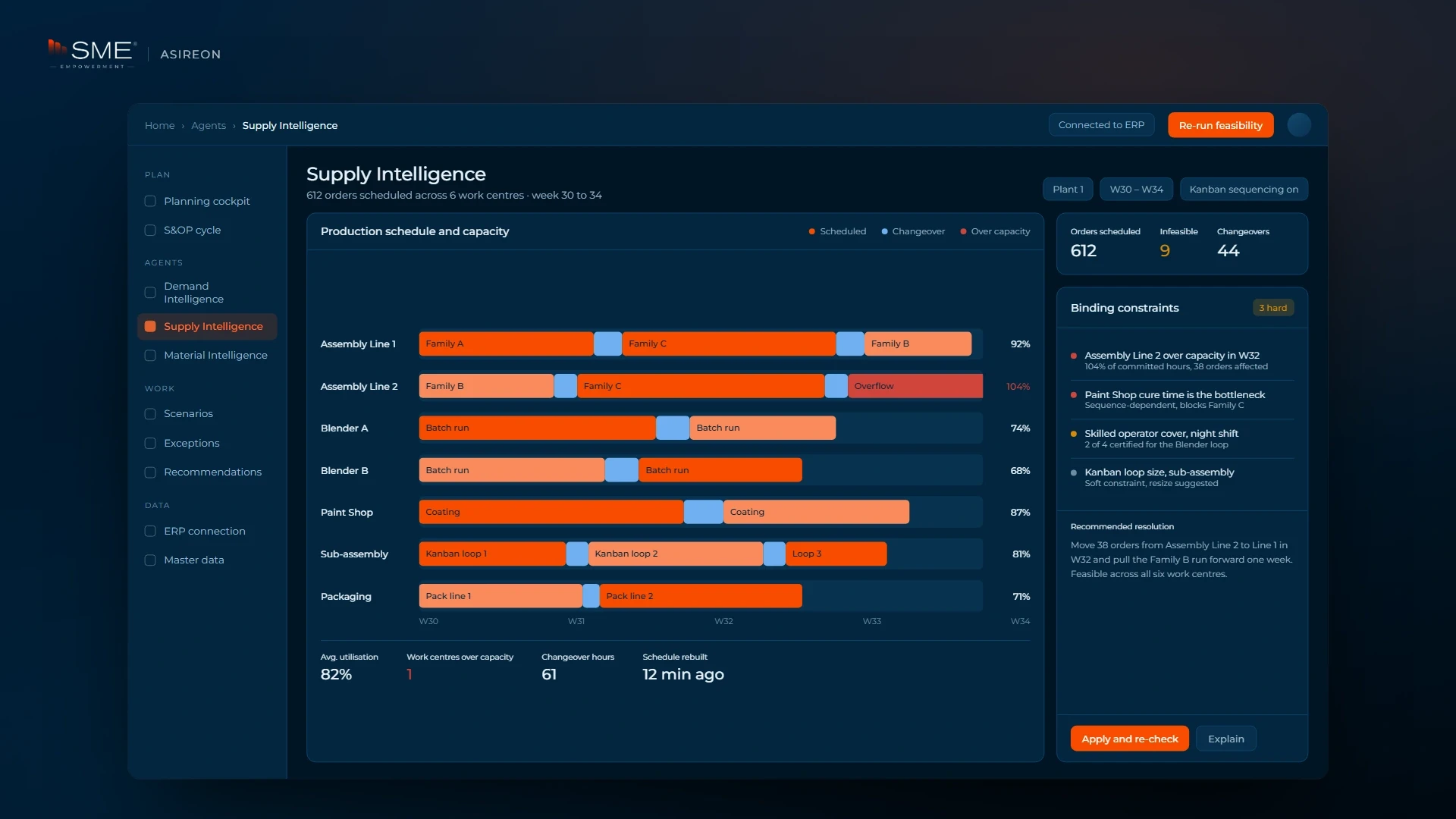
Task: Click the SME Empowerment logo
Action: [92, 54]
